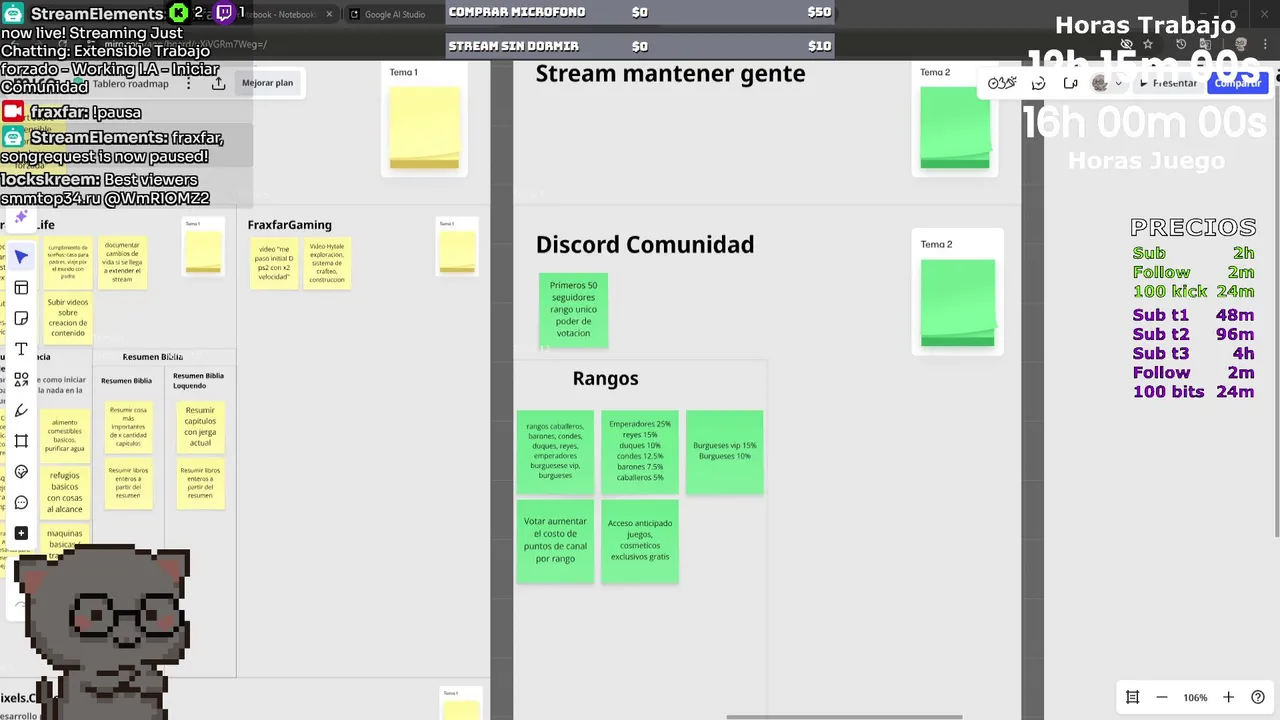Select the Comment tool
The width and height of the screenshot is (1280, 720).
point(21,502)
